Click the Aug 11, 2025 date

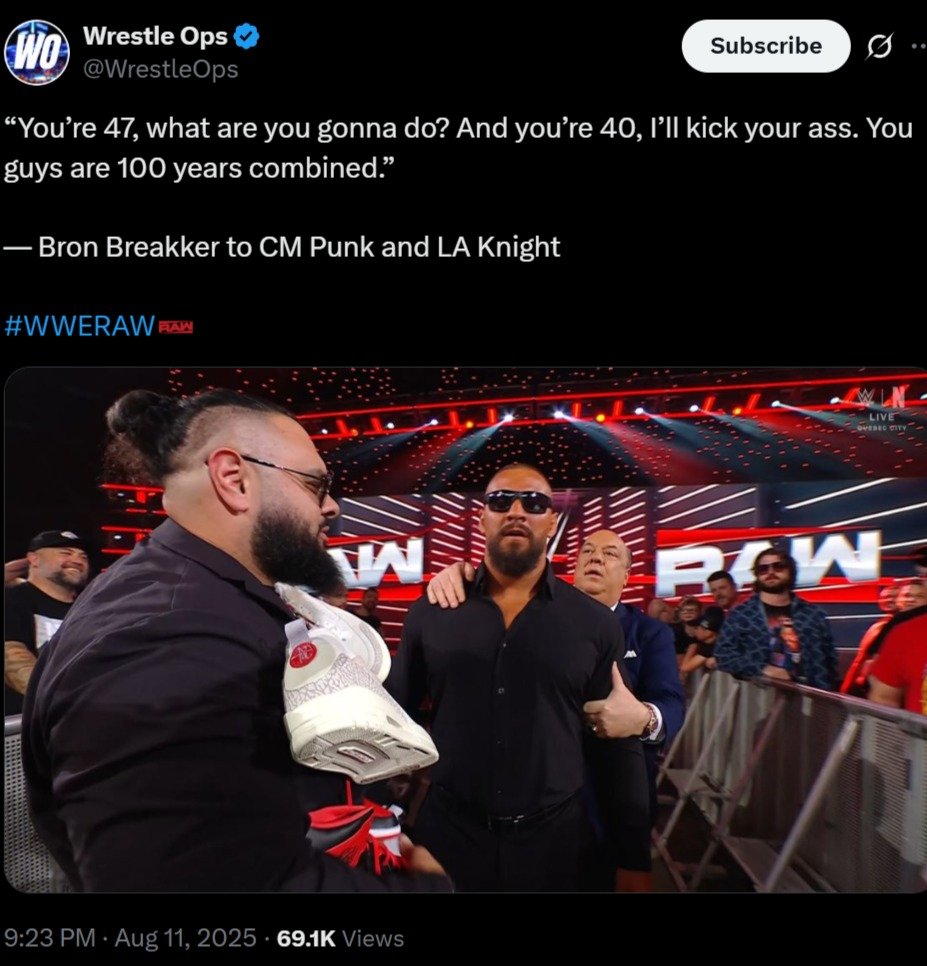pos(185,938)
